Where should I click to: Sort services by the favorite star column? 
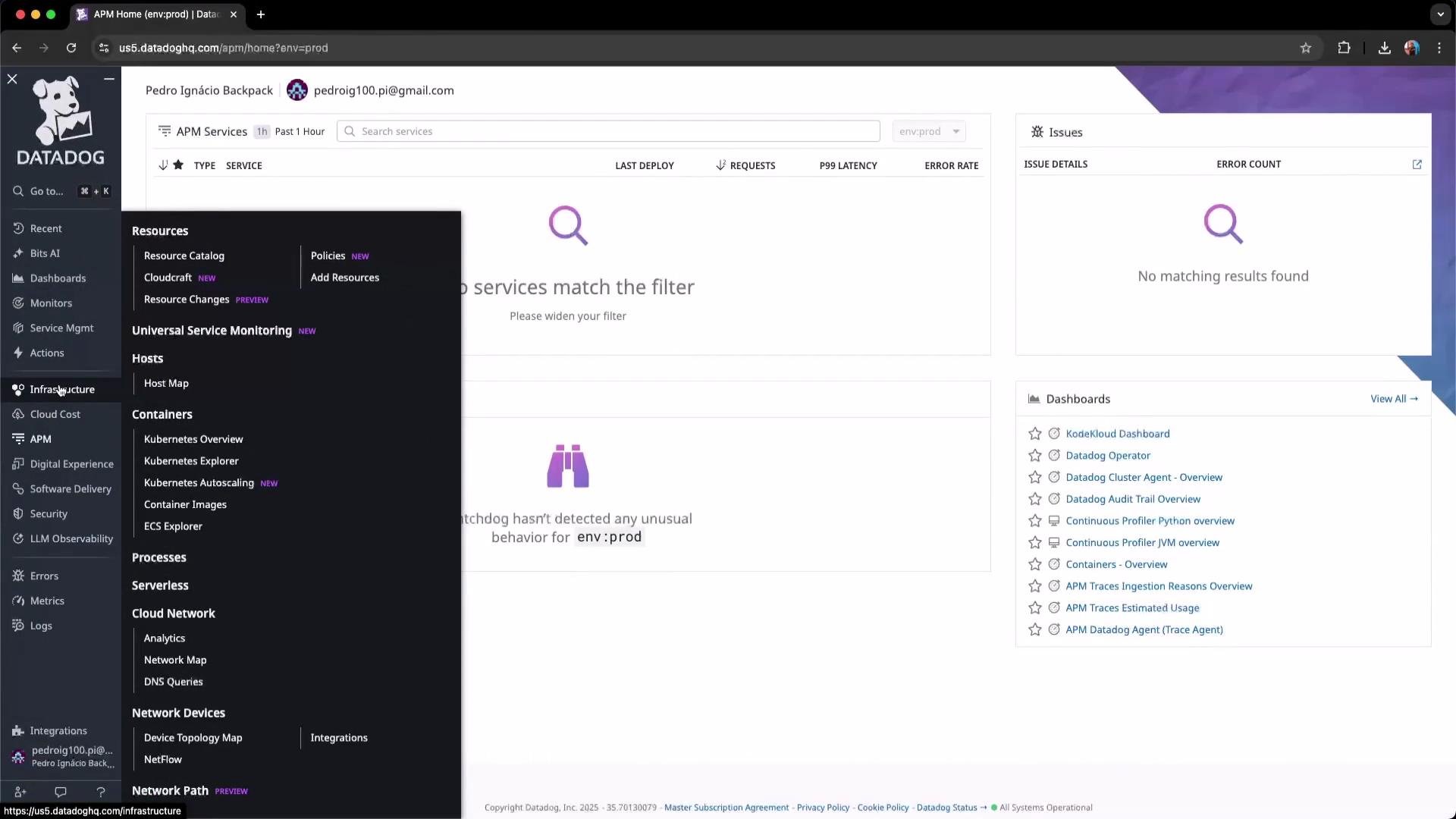click(x=178, y=165)
